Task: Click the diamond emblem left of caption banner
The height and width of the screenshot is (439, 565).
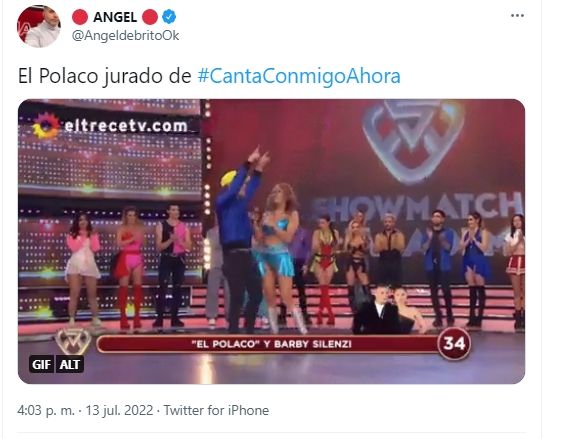Action: [x=74, y=342]
